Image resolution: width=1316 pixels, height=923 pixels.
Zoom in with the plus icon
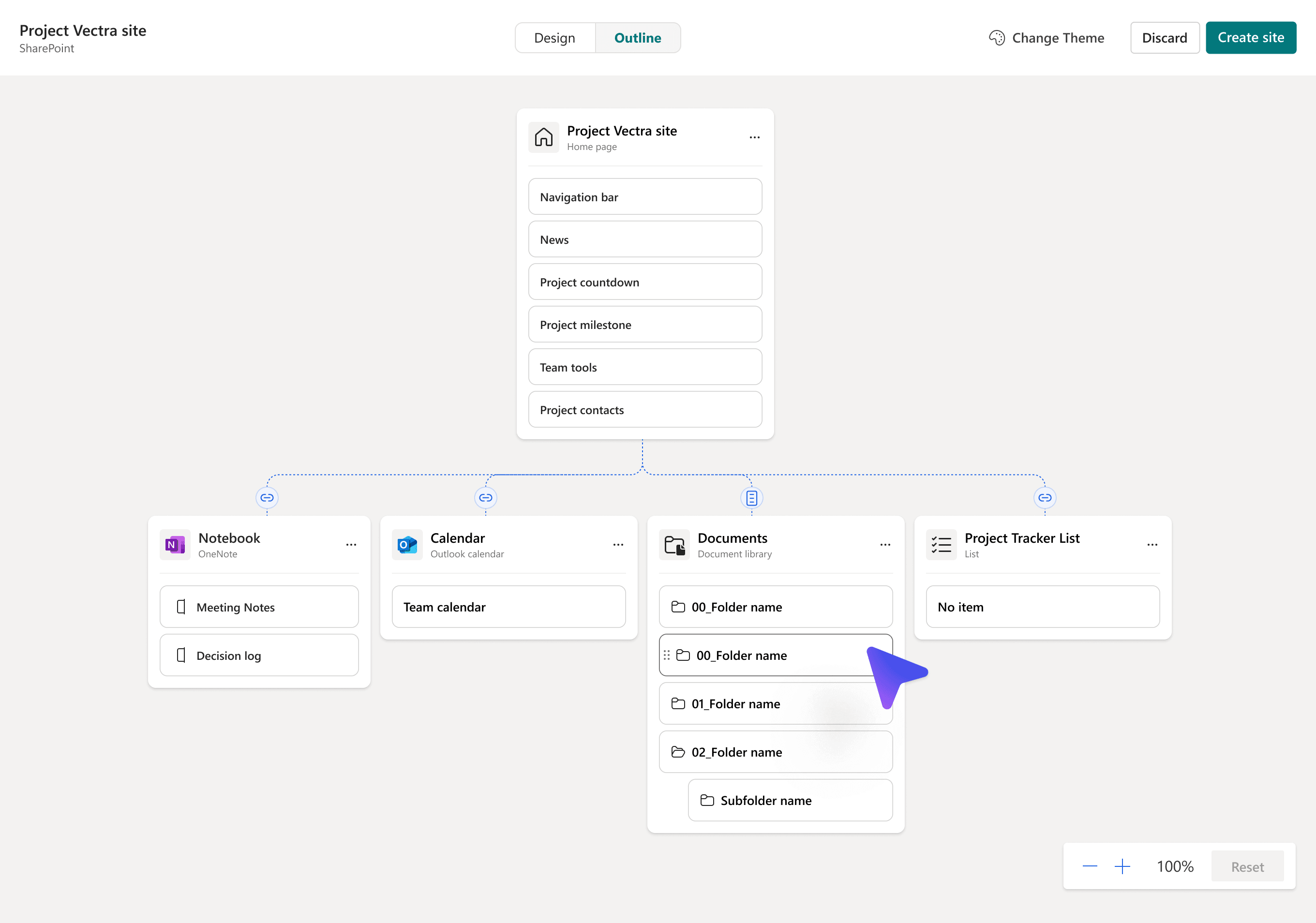[1122, 866]
